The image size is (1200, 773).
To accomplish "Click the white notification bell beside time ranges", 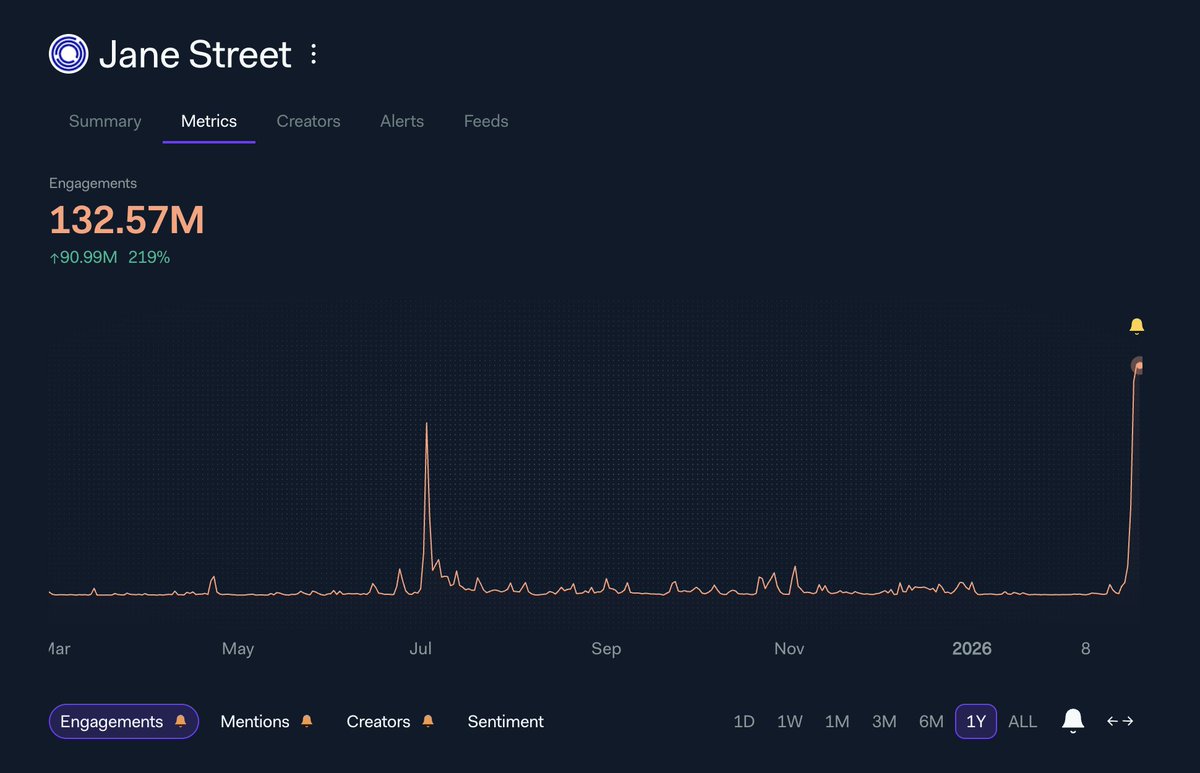I will (x=1072, y=721).
